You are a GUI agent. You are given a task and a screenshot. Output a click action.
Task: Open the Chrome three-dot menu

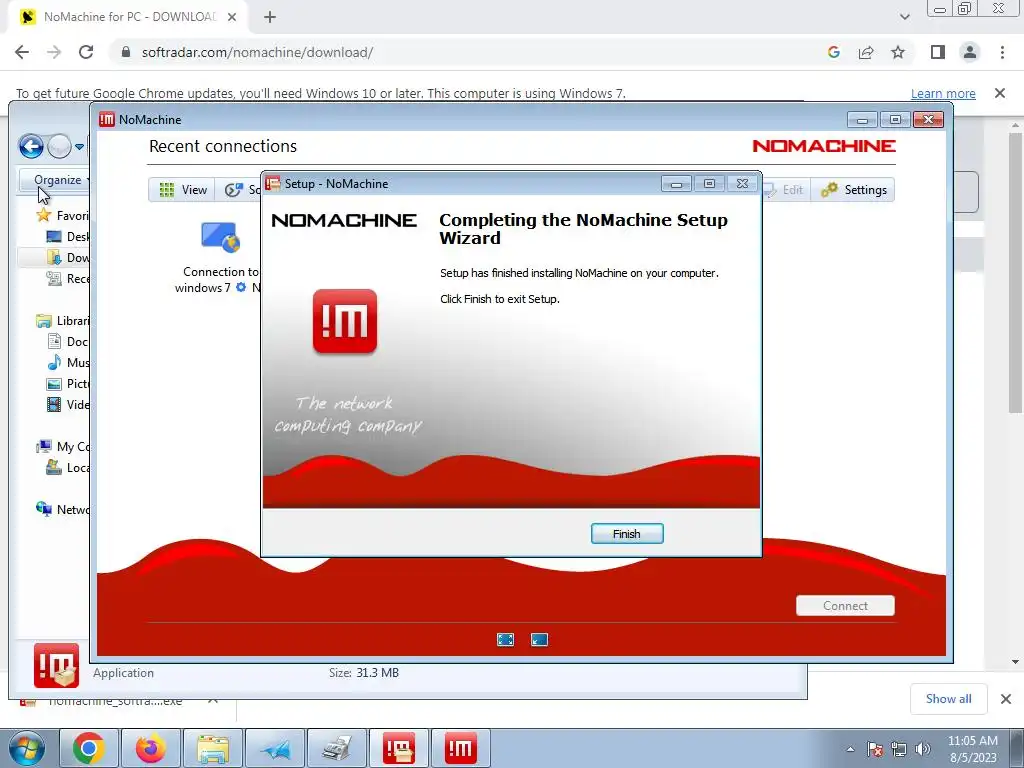1002,52
